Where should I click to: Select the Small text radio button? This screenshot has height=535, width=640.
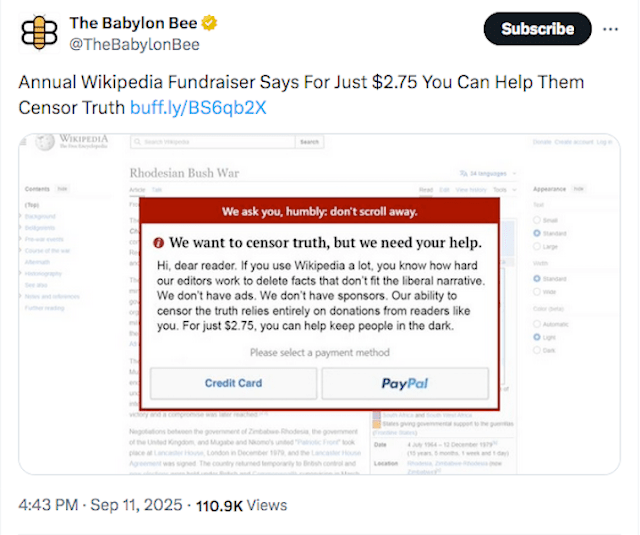tap(537, 220)
